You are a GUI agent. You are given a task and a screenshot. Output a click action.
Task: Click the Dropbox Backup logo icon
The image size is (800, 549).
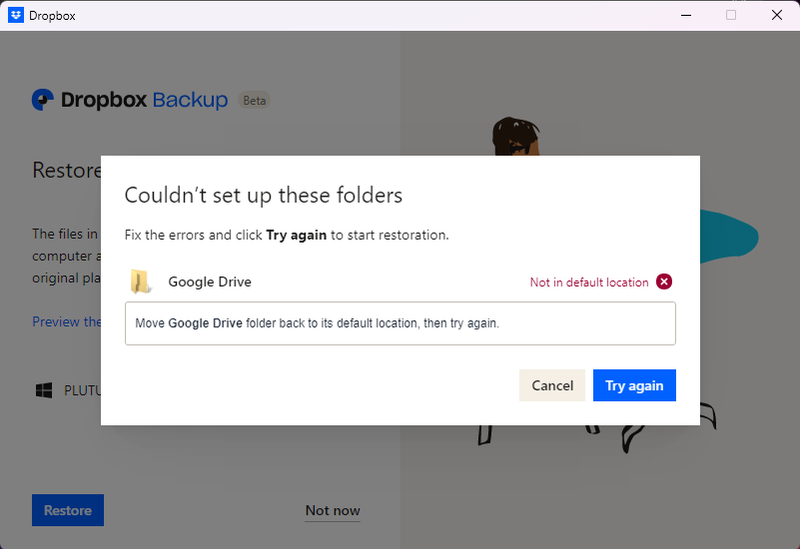(43, 100)
